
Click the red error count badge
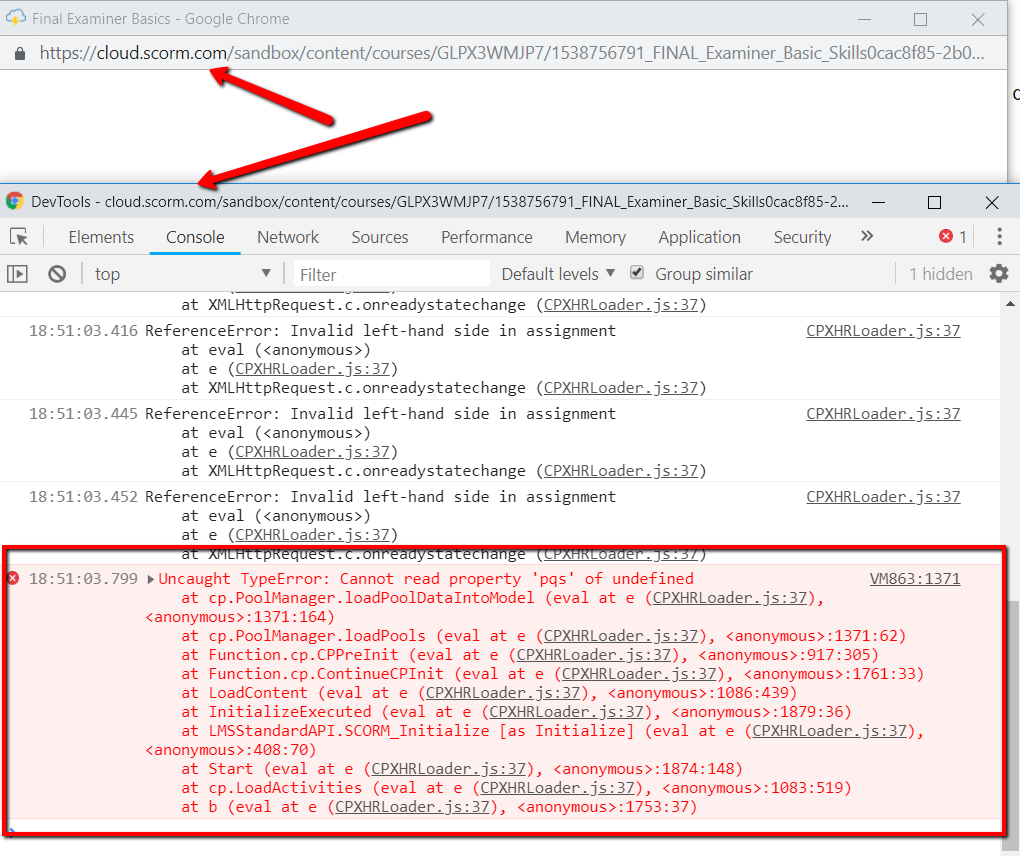click(x=952, y=237)
